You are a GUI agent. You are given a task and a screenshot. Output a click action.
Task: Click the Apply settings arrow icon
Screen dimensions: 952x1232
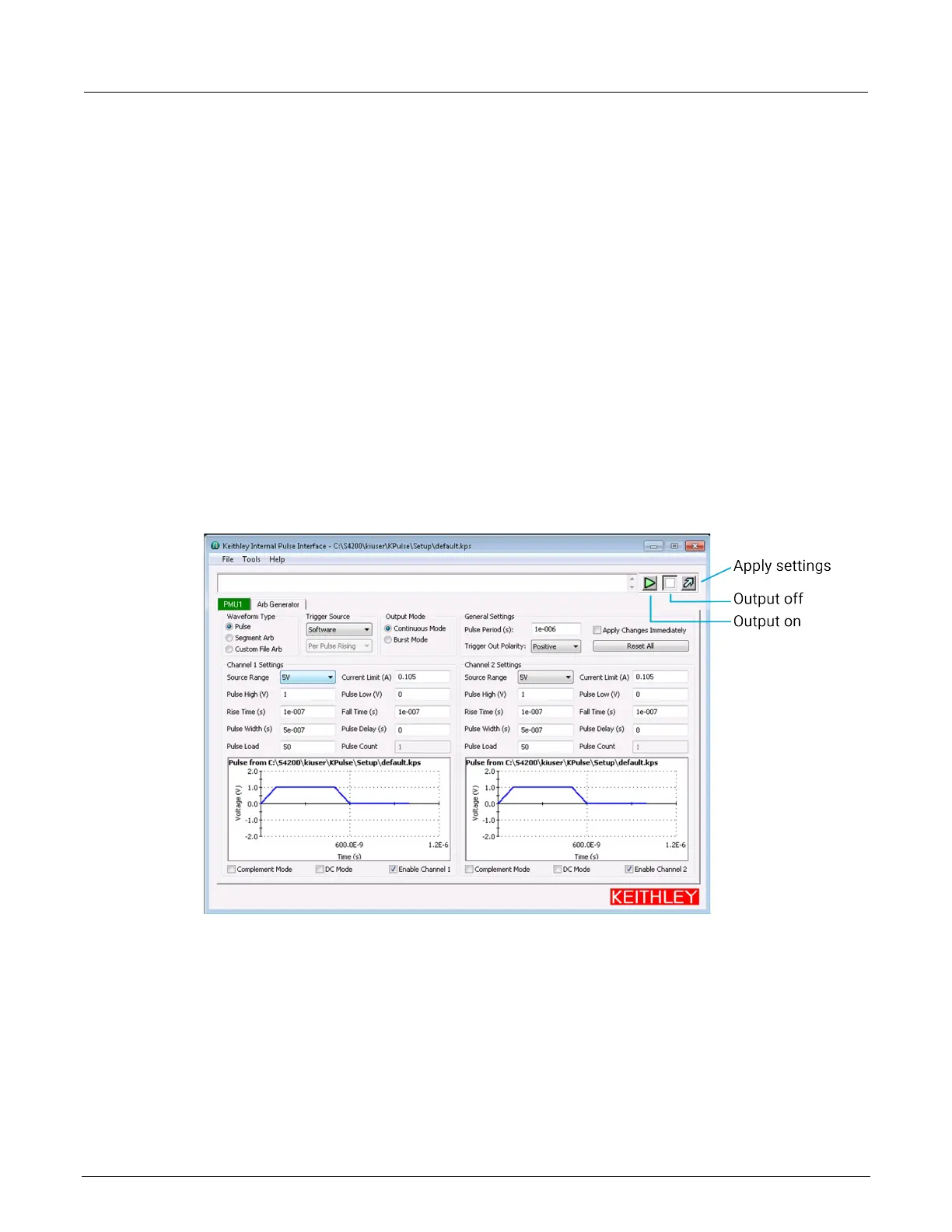click(x=689, y=583)
